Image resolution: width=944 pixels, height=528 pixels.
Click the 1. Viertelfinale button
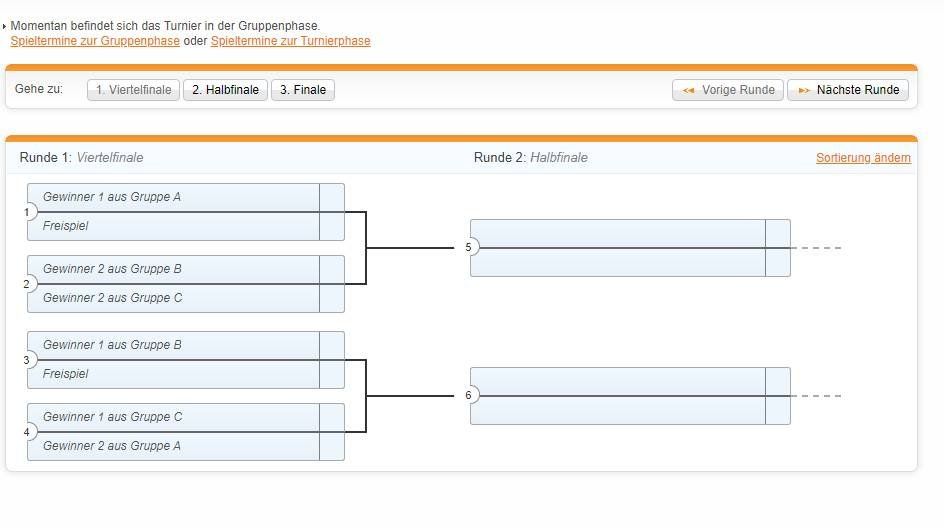pos(133,90)
